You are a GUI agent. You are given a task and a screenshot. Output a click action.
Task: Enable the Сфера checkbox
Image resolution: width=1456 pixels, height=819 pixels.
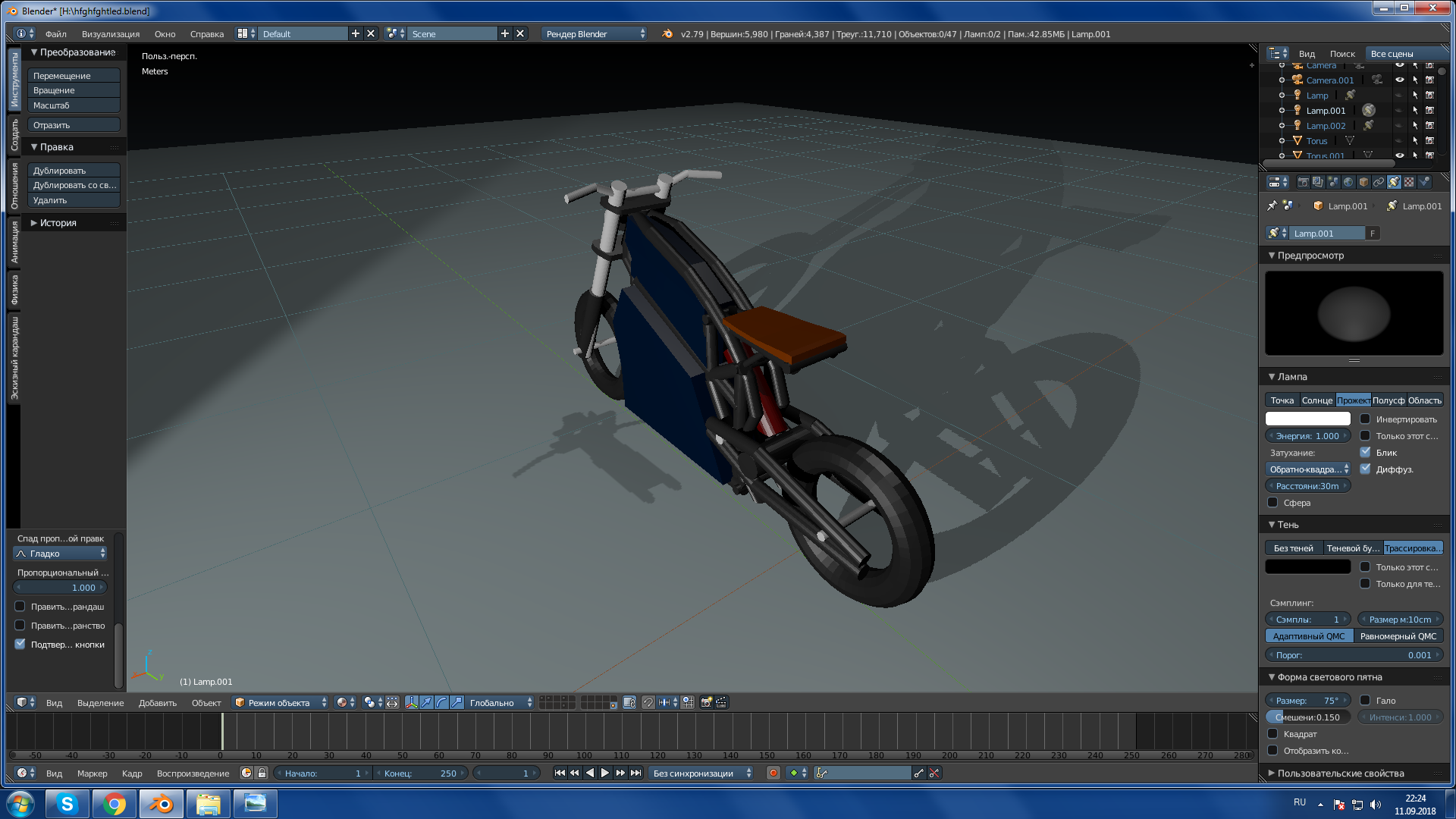(x=1273, y=503)
